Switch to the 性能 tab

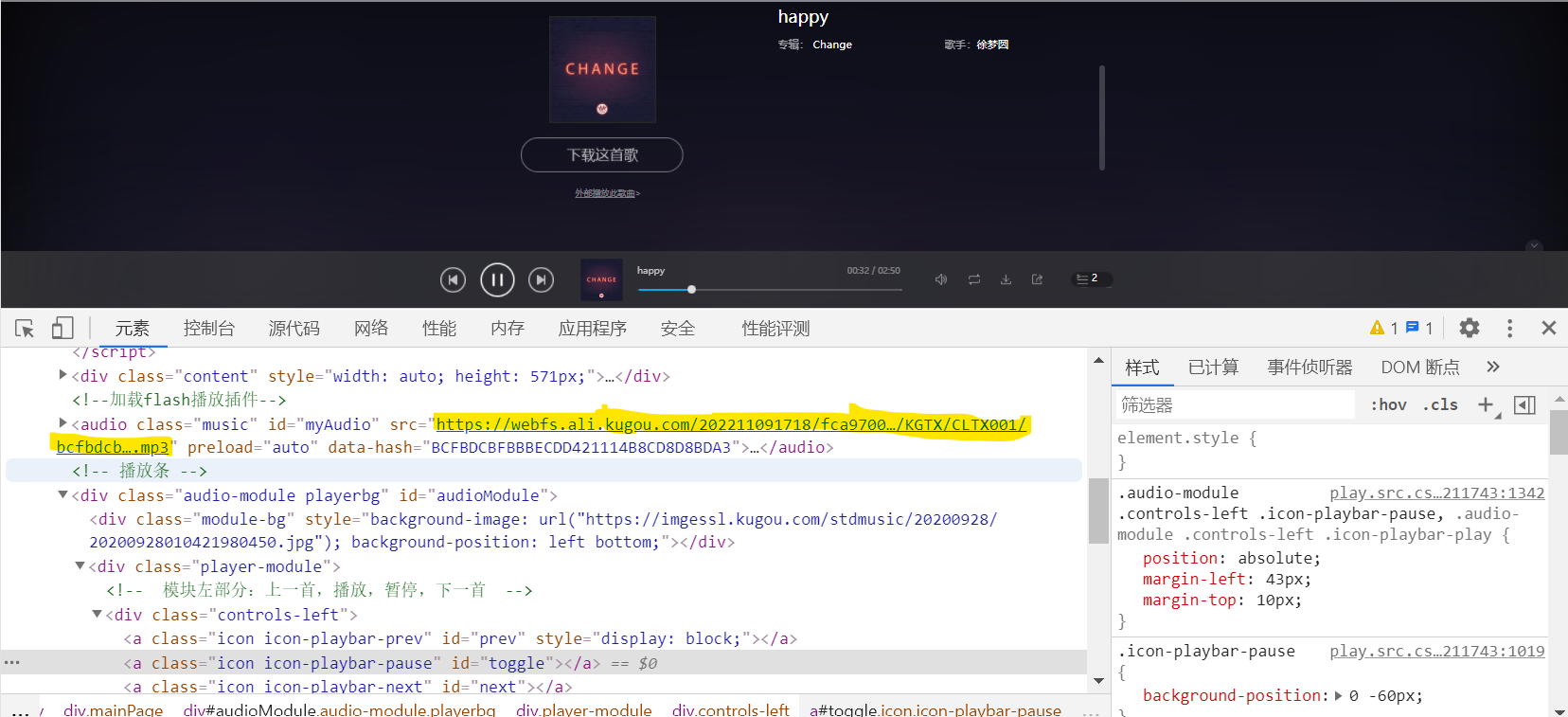point(439,329)
